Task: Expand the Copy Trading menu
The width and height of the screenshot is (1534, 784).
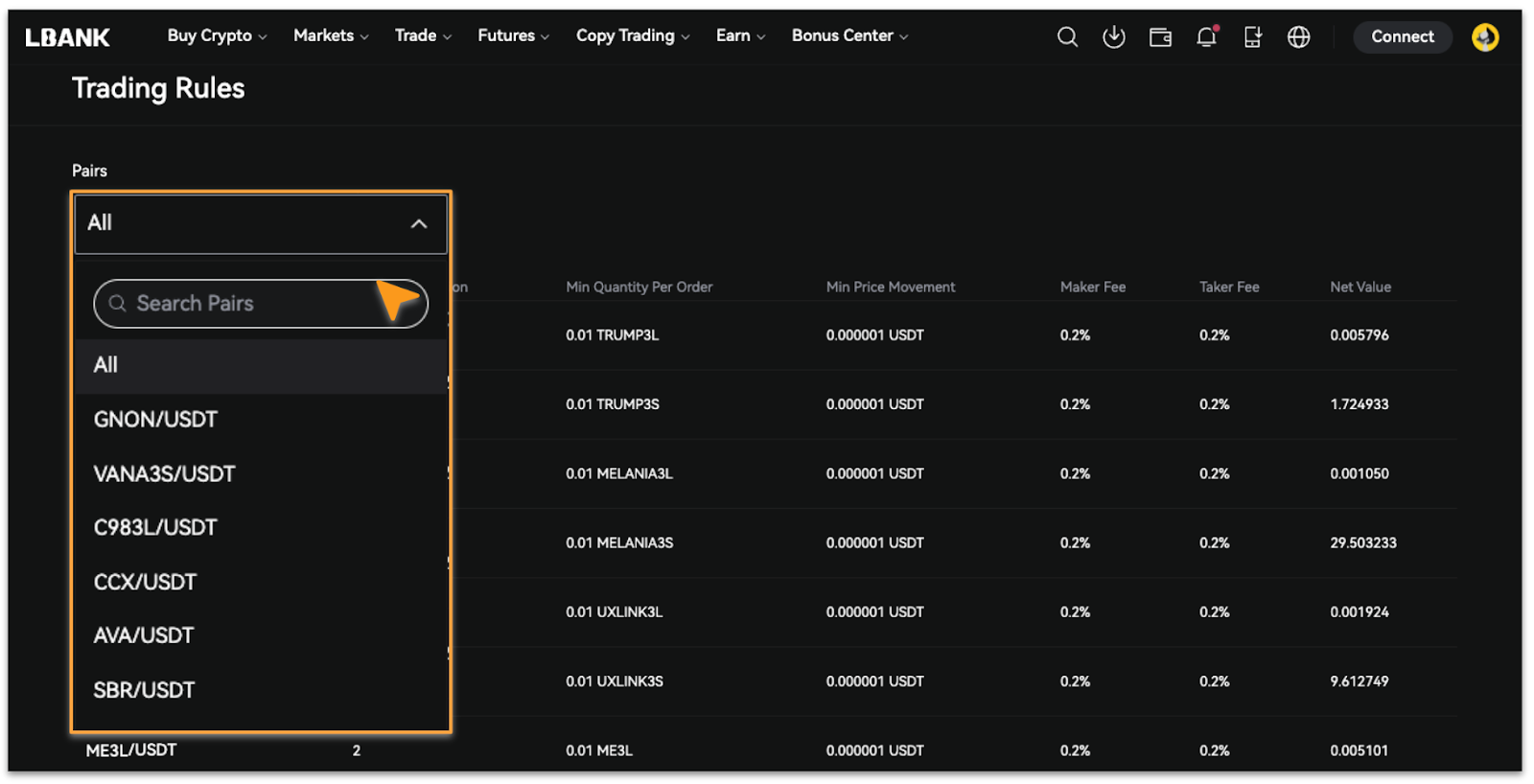Action: click(x=632, y=36)
